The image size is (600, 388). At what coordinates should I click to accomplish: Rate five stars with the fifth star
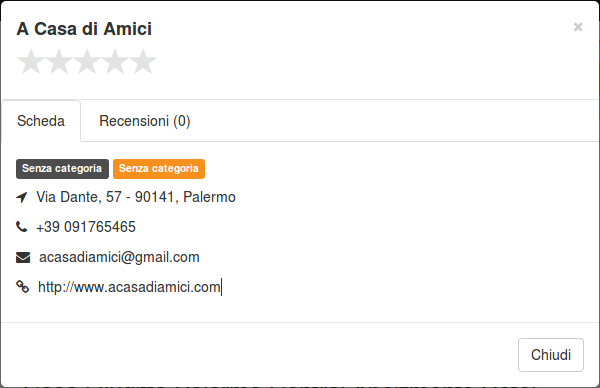pos(143,61)
